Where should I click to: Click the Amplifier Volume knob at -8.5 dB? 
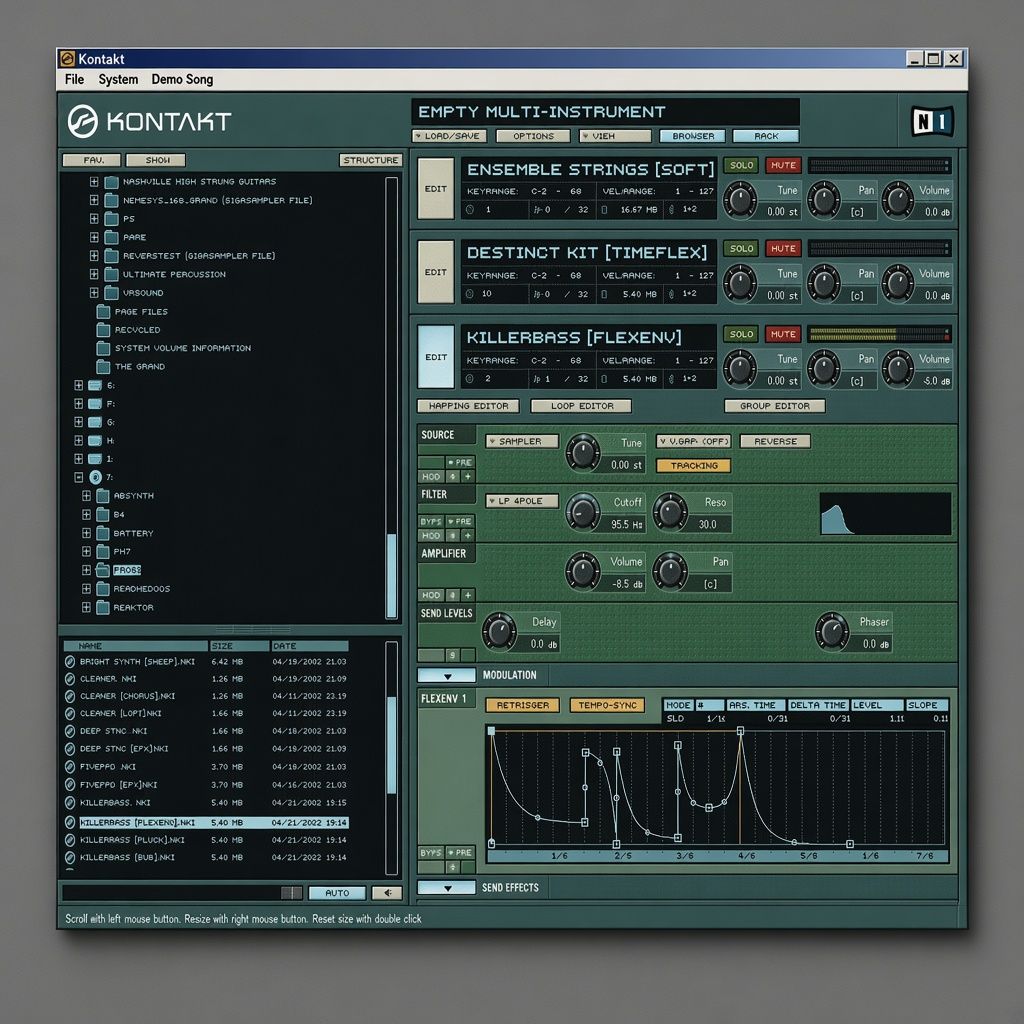(582, 570)
